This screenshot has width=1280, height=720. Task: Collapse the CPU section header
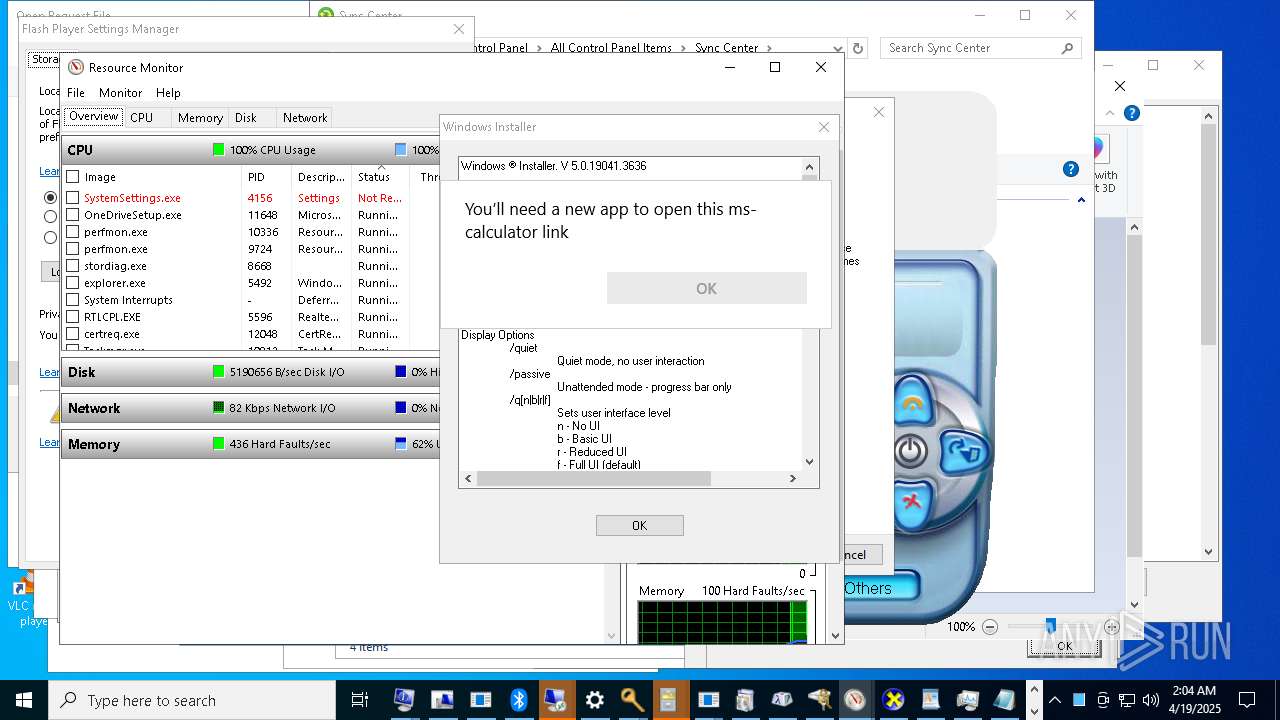[x=250, y=150]
